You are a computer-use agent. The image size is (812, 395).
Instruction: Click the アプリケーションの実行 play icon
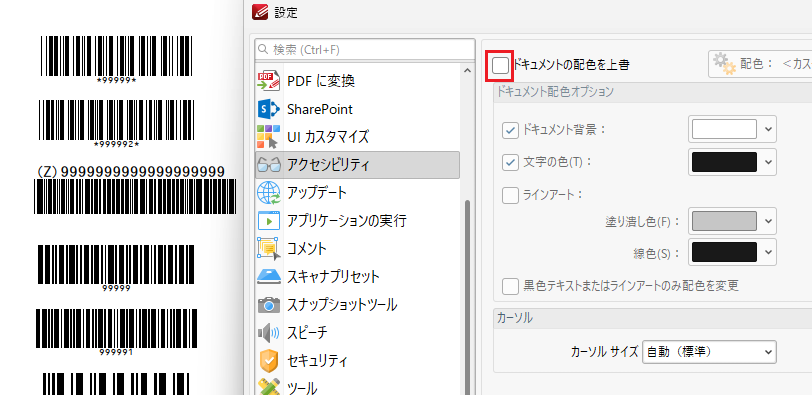point(268,221)
